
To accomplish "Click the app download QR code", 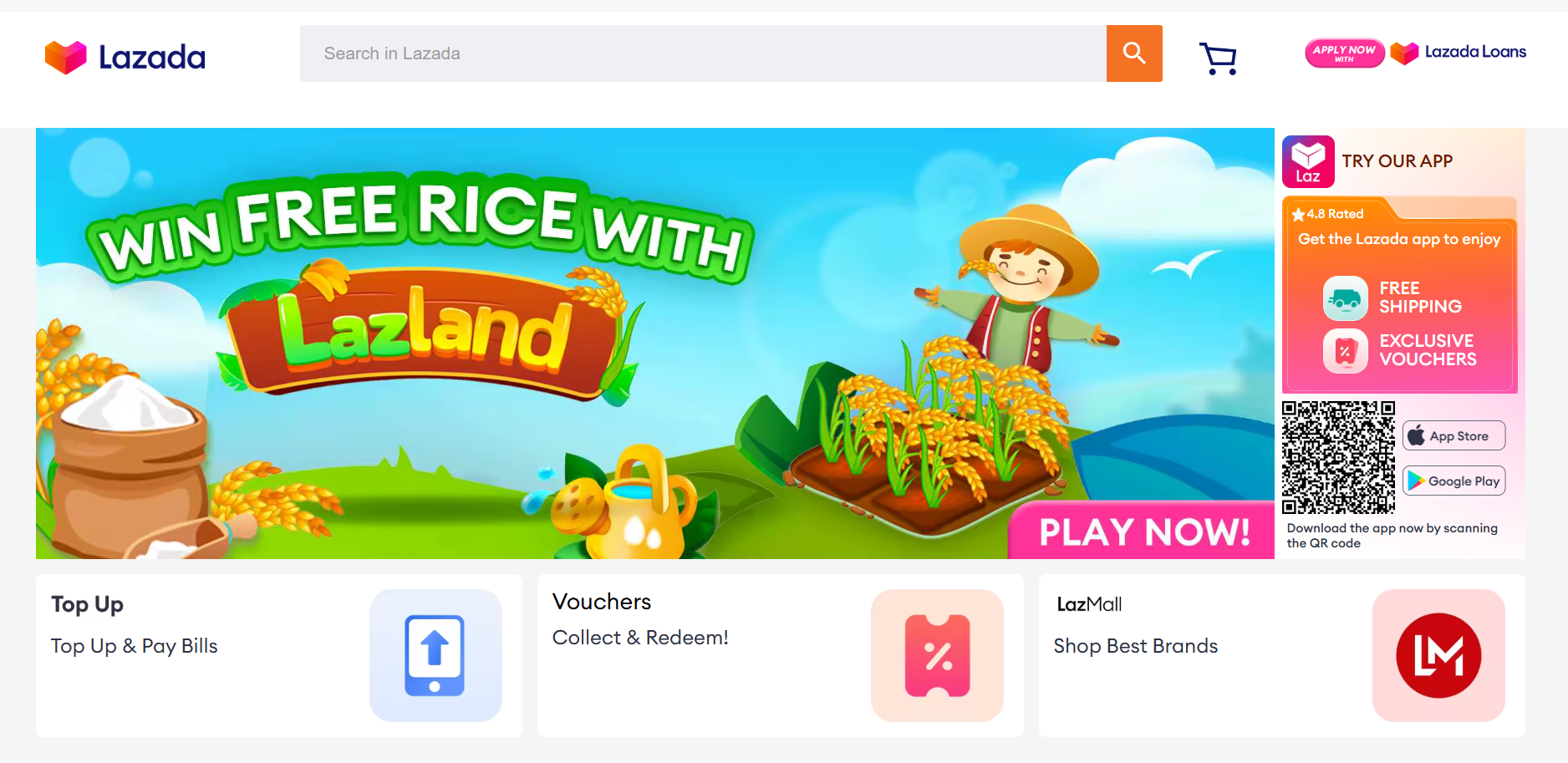I will [x=1339, y=457].
